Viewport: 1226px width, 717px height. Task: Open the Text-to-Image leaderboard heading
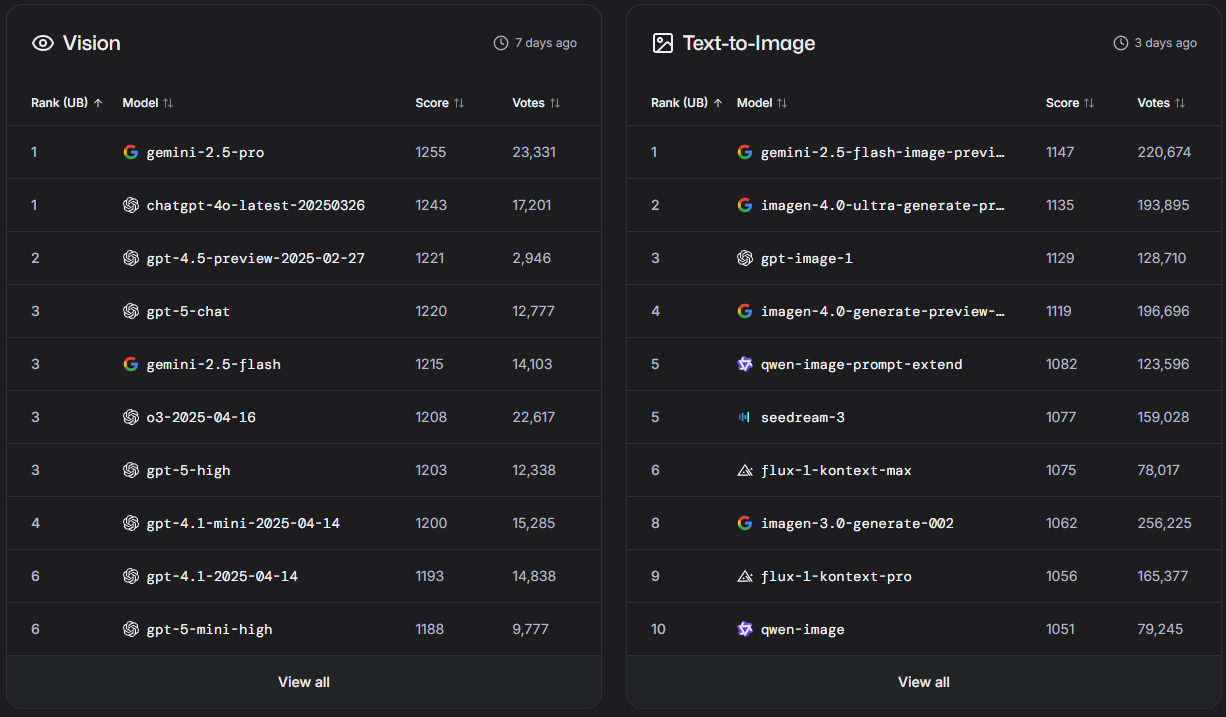[749, 43]
